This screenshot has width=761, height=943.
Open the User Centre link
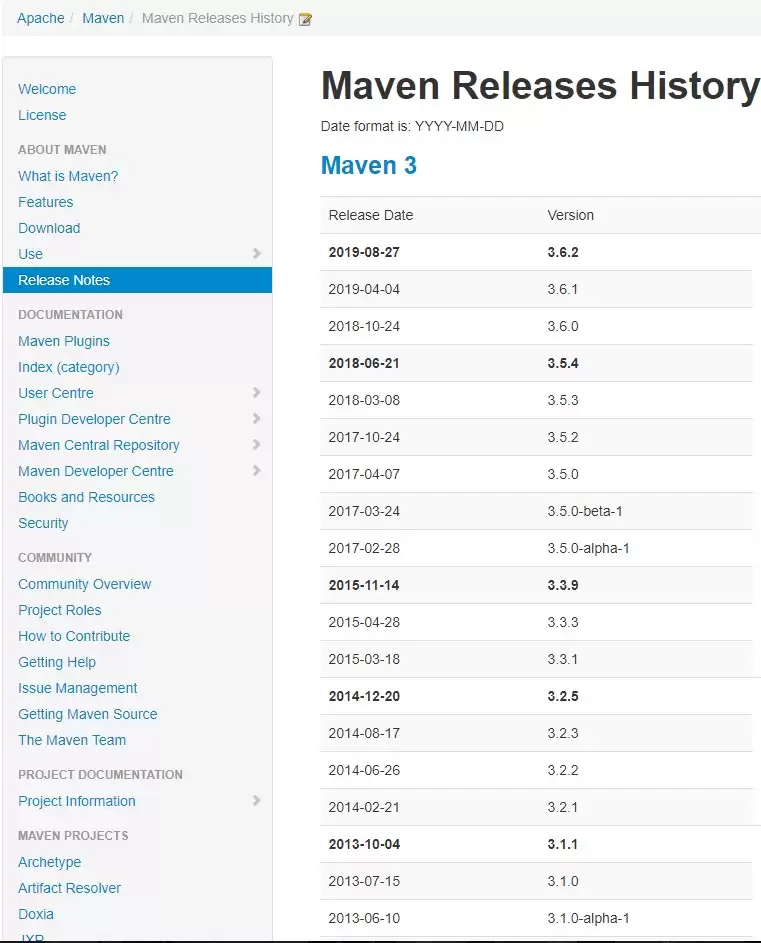click(x=56, y=393)
